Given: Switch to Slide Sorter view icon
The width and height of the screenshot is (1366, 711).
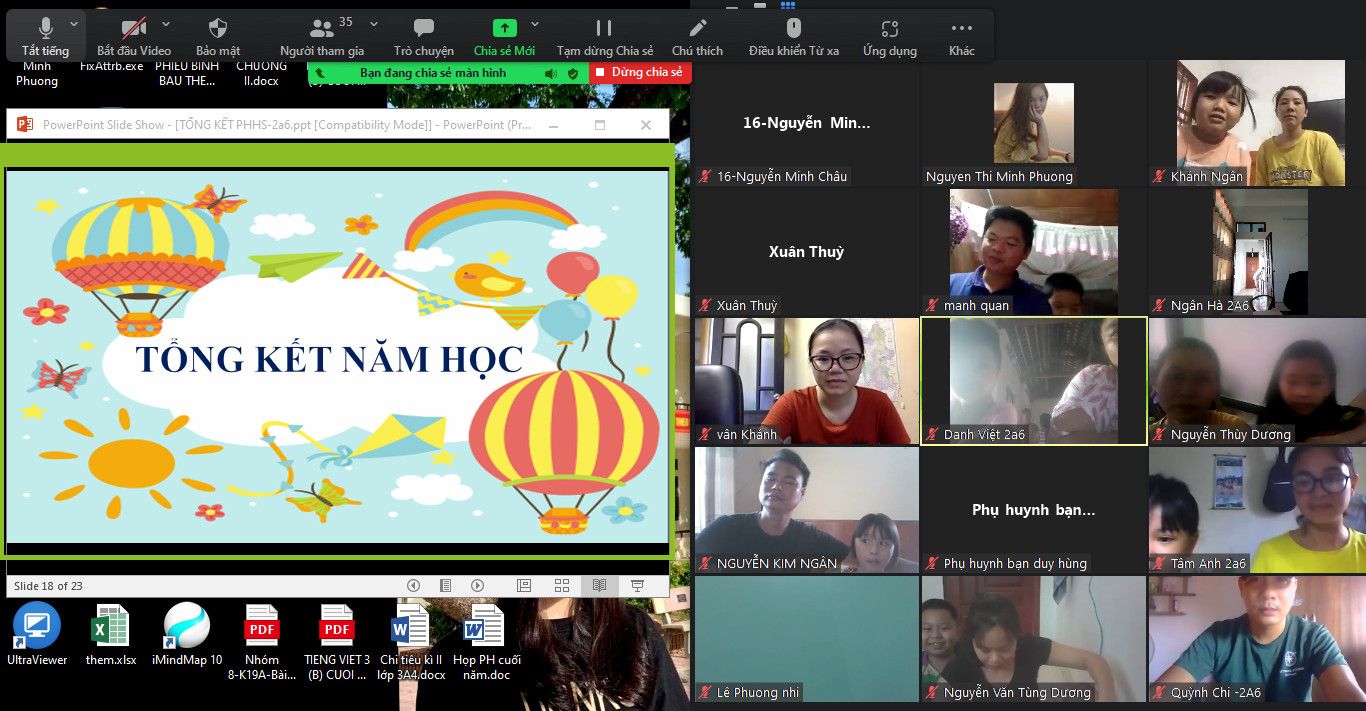Looking at the screenshot, I should (562, 585).
